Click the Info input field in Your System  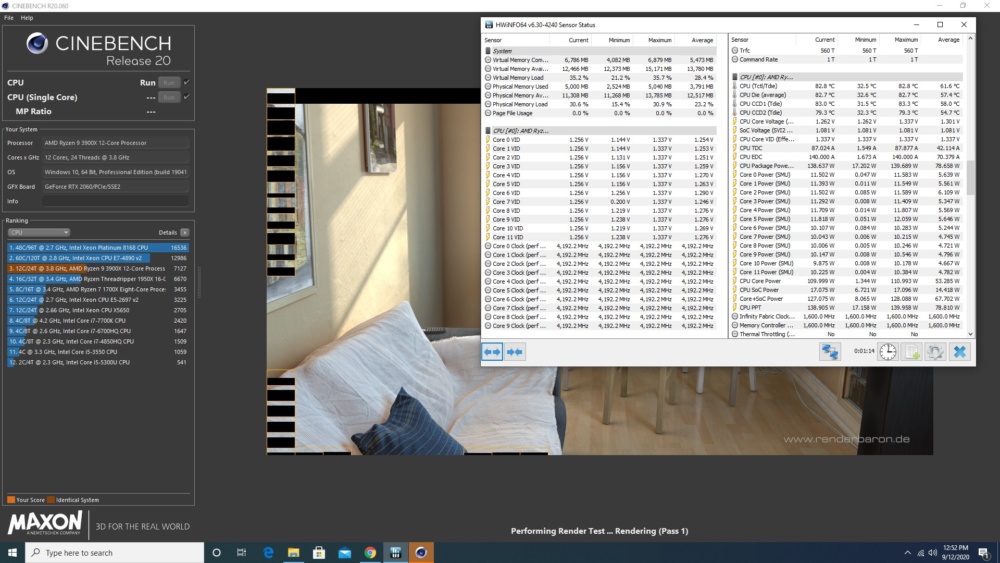click(x=115, y=201)
